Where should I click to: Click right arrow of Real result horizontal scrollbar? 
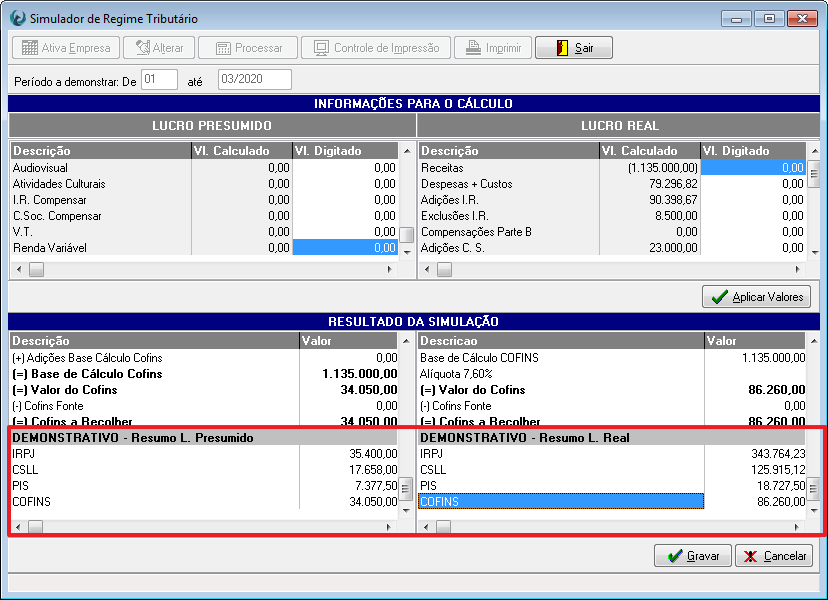[x=797, y=527]
